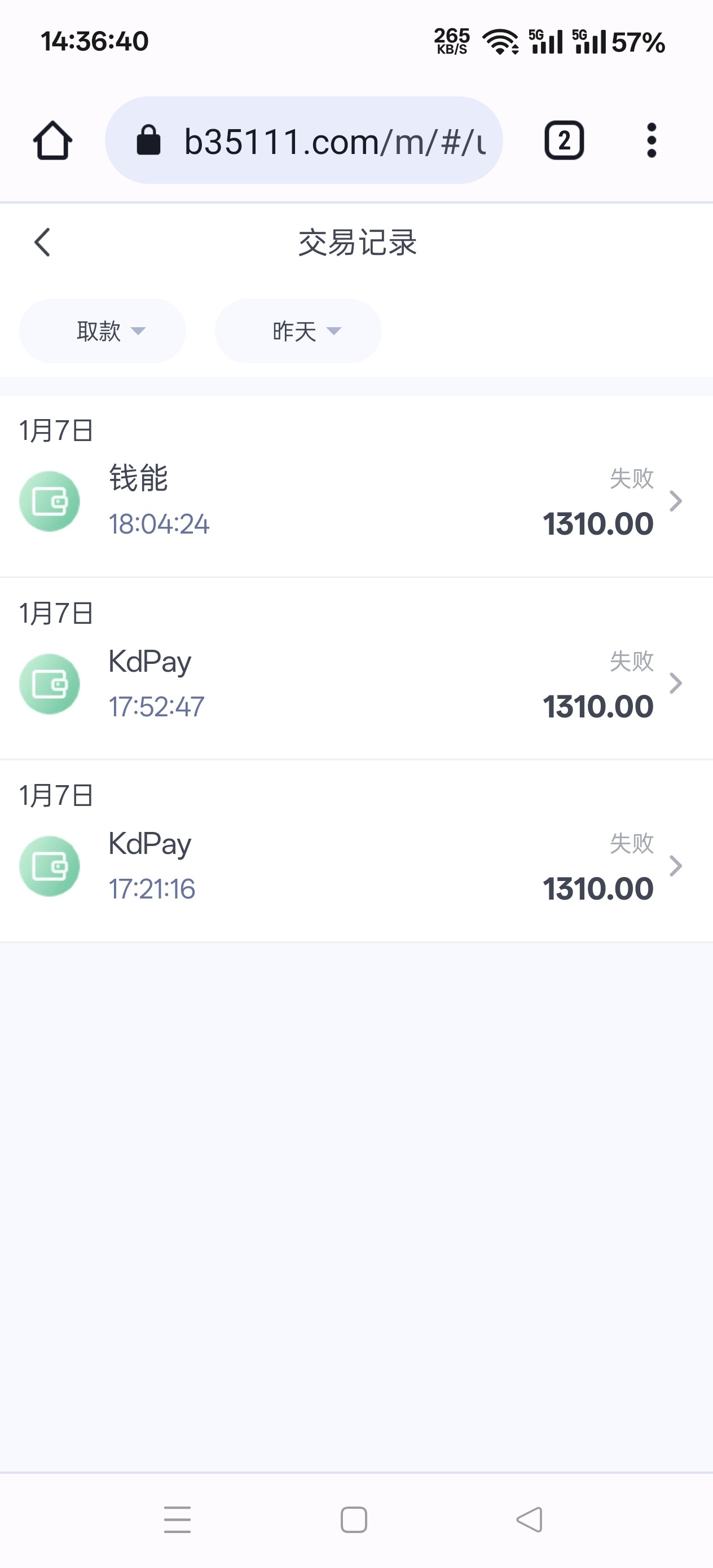
Task: Open the browser three-dot menu
Action: point(651,140)
